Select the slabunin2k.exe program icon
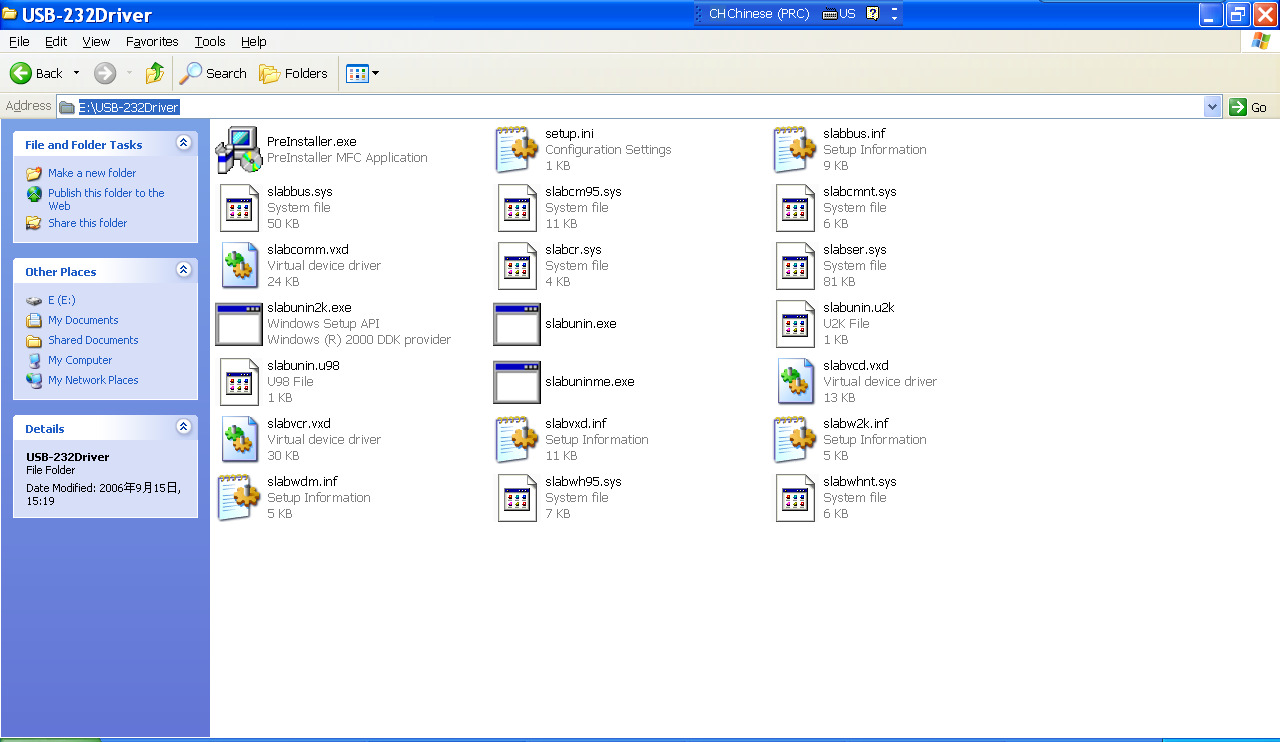 (x=238, y=324)
